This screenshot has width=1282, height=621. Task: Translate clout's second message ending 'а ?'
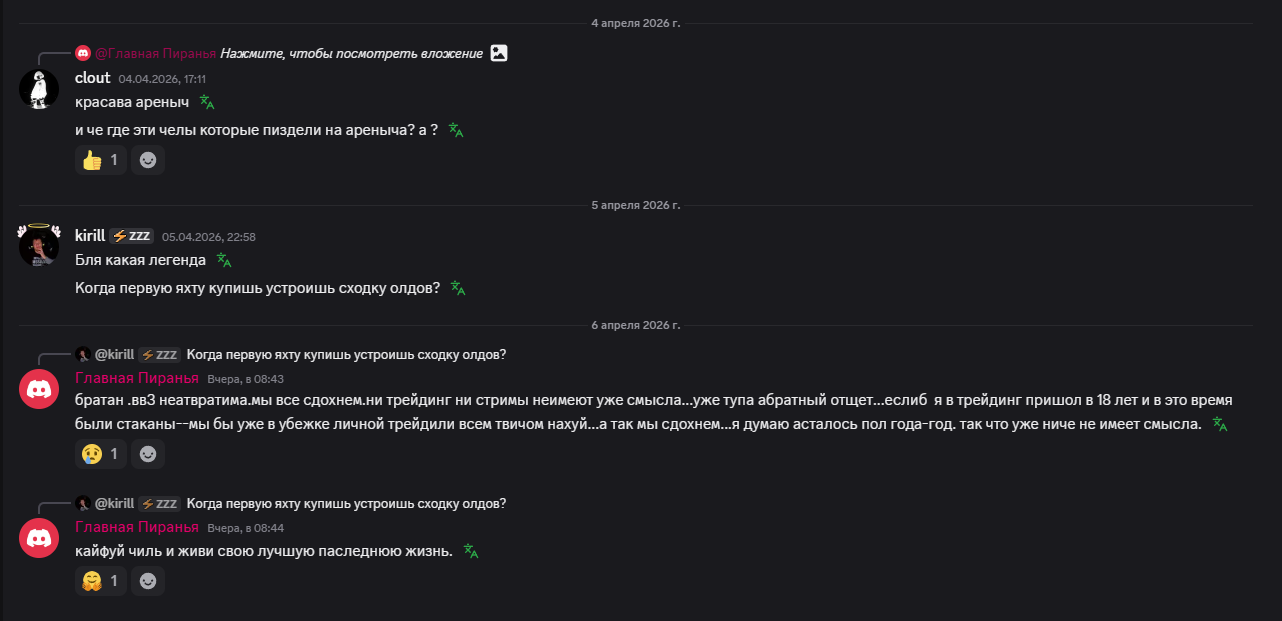point(456,130)
